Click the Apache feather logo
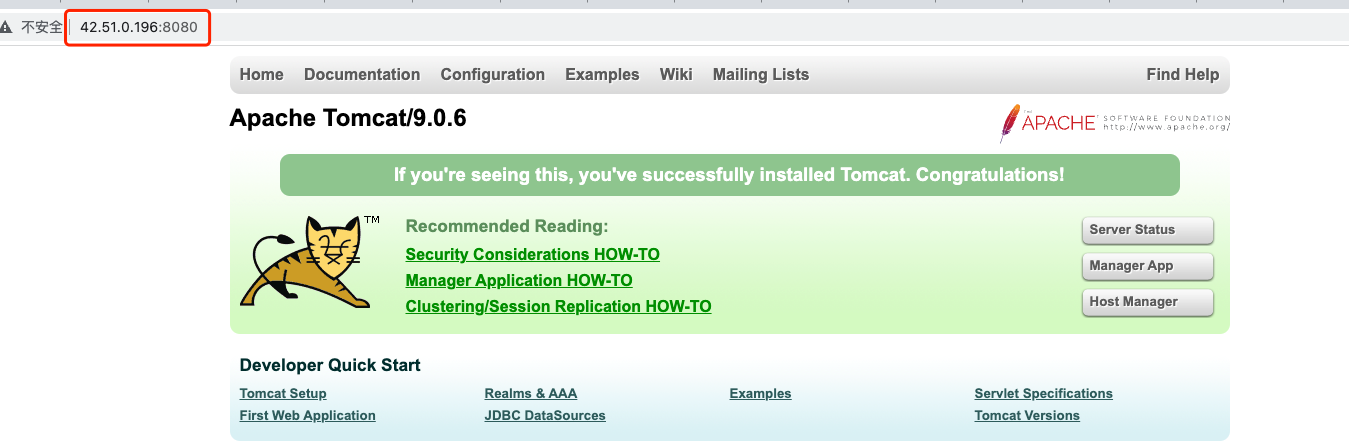The width and height of the screenshot is (1349, 442). click(x=1115, y=123)
